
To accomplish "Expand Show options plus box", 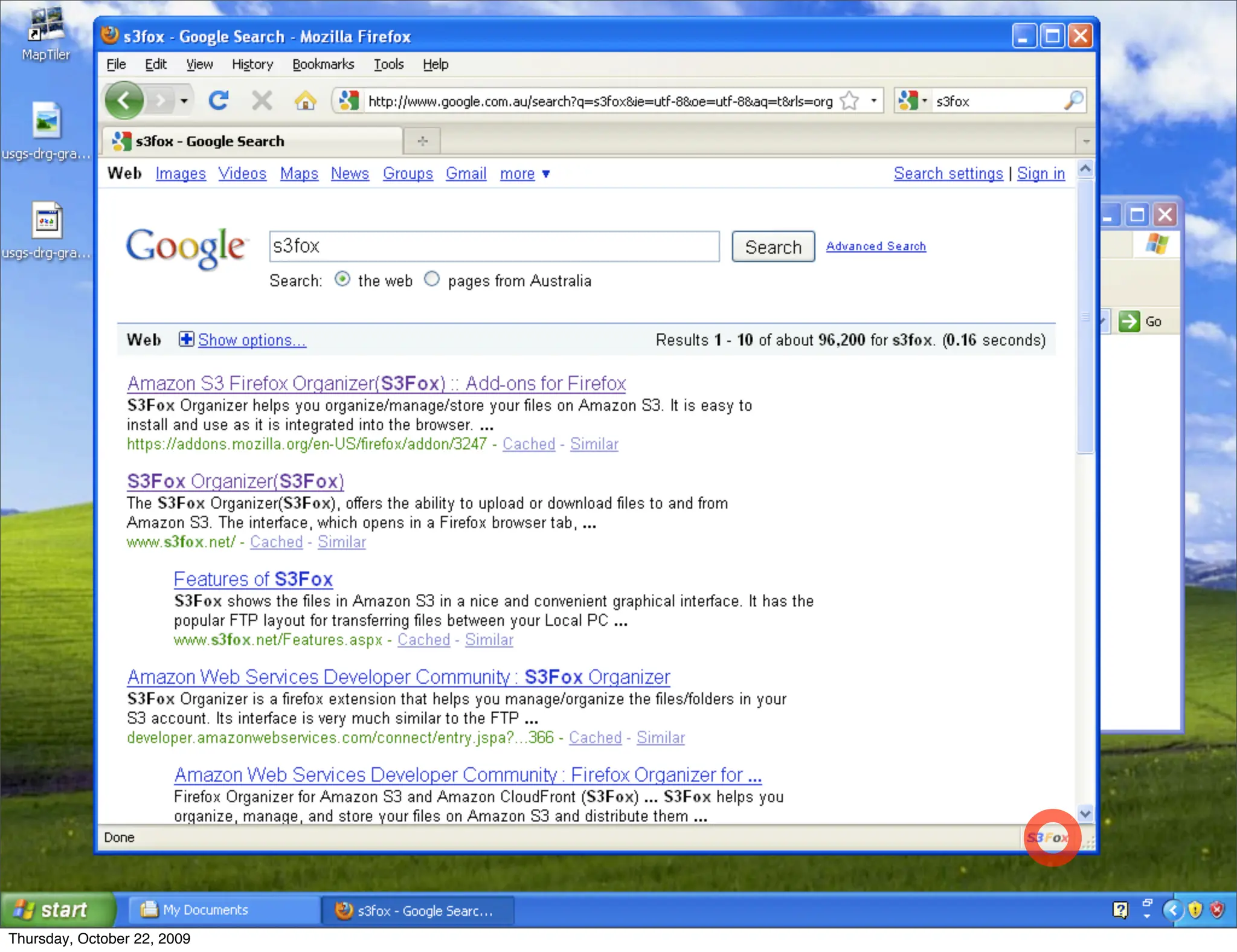I will [186, 339].
